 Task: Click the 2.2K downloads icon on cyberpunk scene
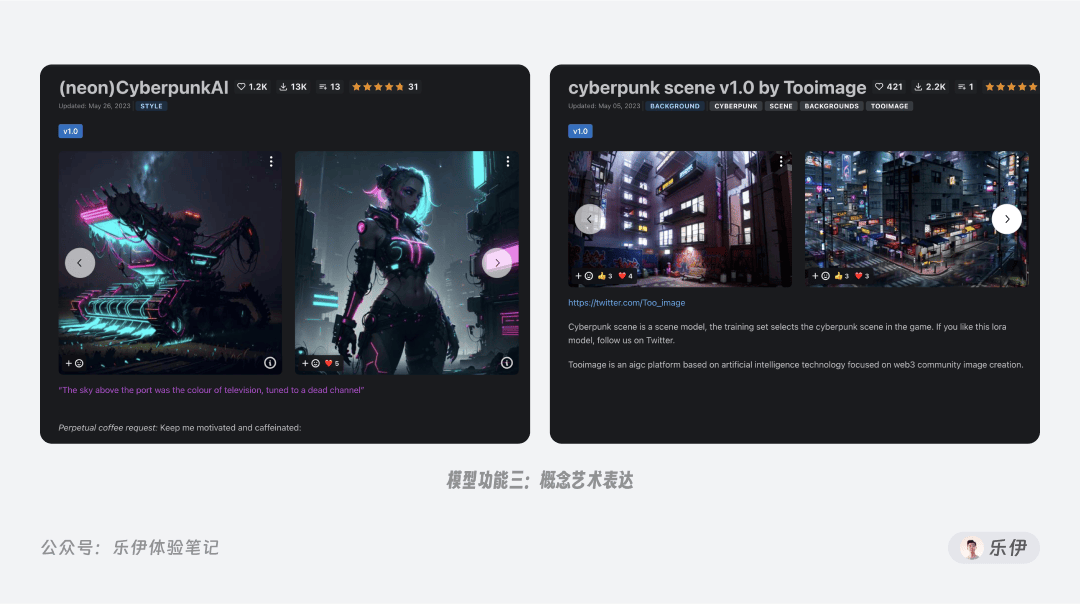[930, 87]
